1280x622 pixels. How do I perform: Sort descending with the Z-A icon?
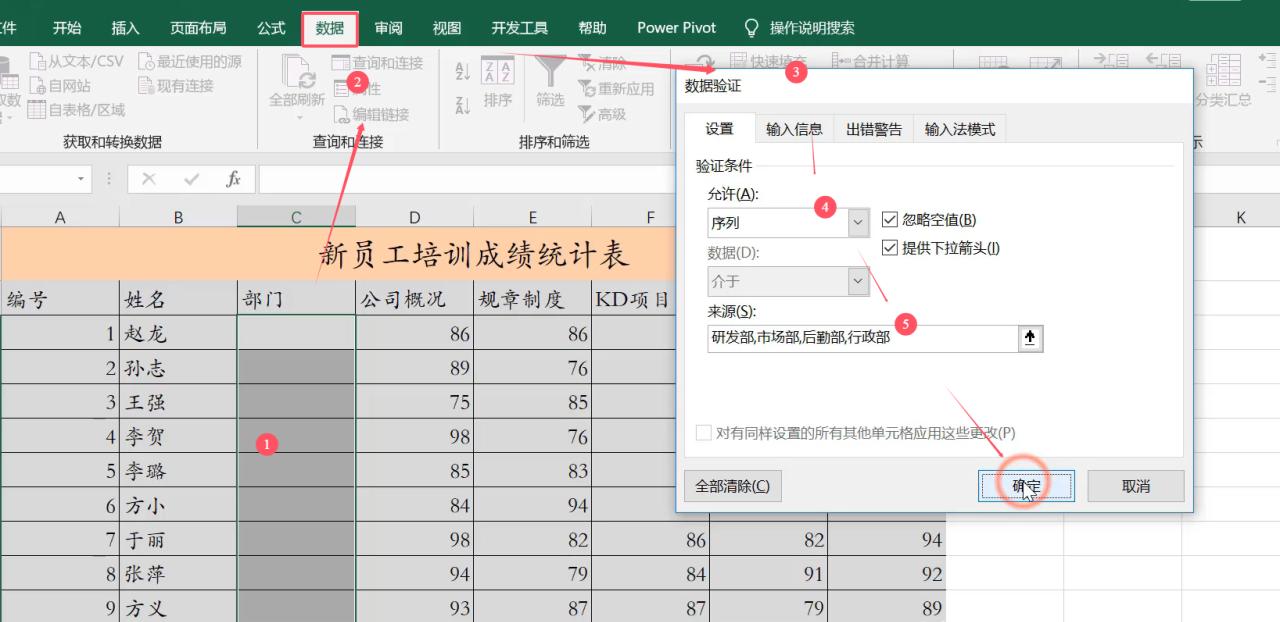(462, 106)
